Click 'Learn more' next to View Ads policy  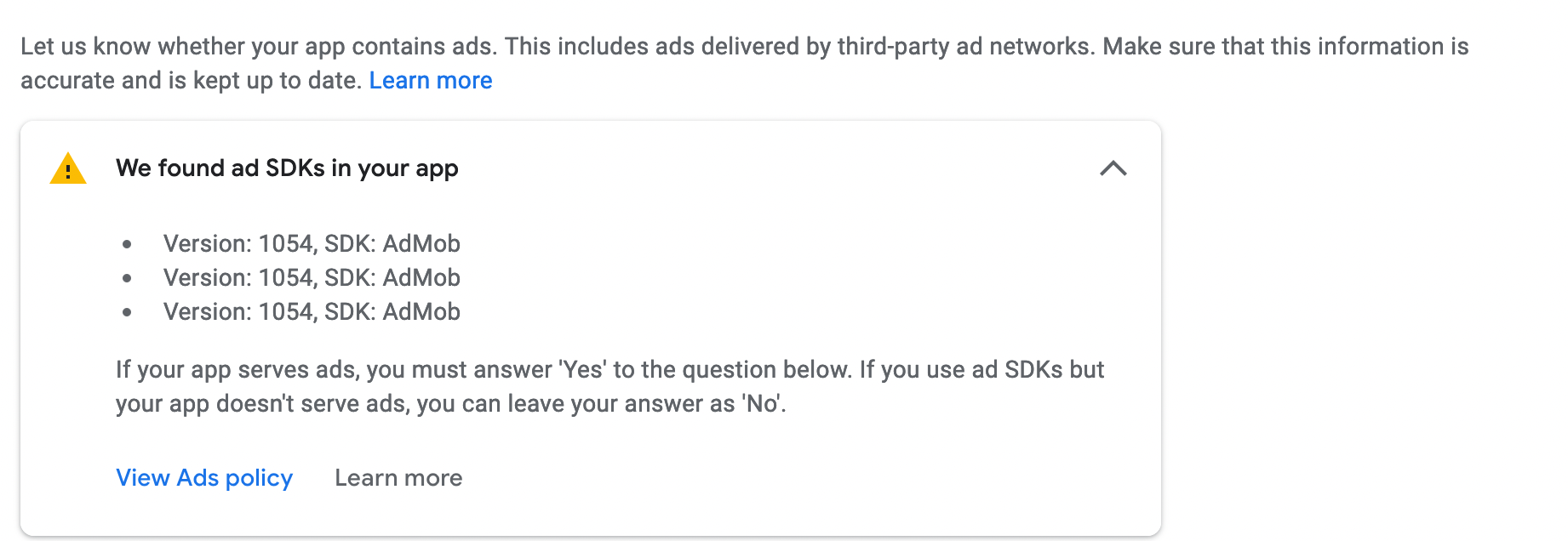point(398,477)
